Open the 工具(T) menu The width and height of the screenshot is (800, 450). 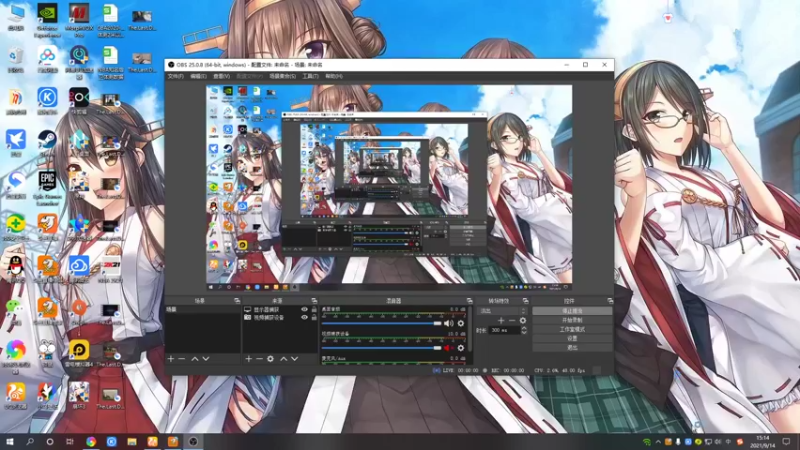[310, 76]
